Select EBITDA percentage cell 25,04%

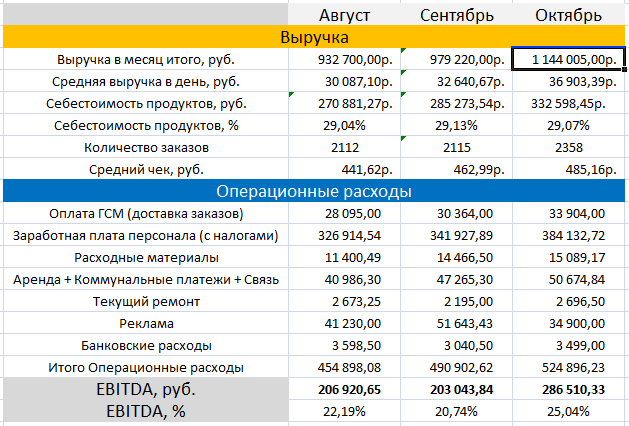(x=568, y=411)
